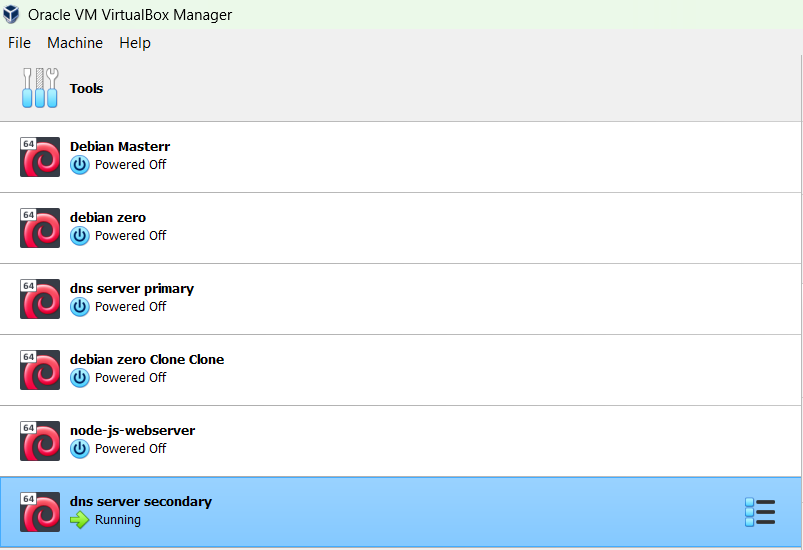Select the dns server primary VM name
This screenshot has width=803, height=550.
[x=132, y=289]
